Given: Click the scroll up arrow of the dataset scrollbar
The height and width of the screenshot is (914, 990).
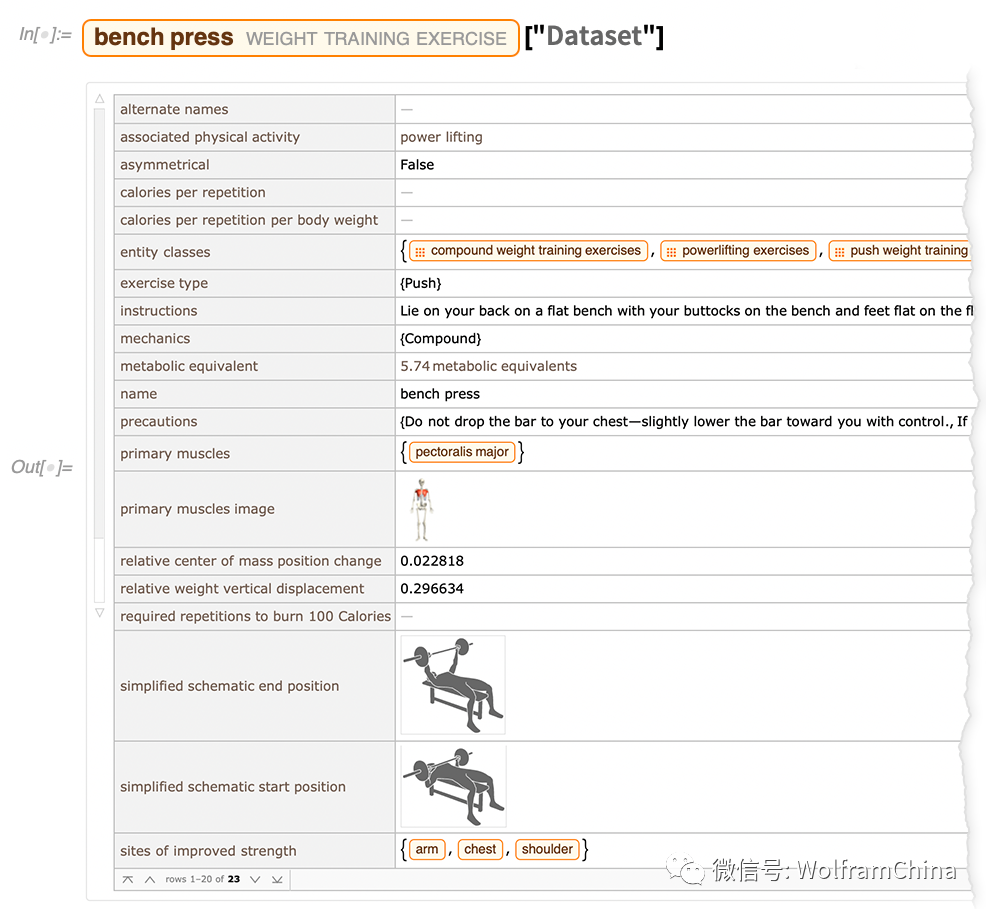Looking at the screenshot, I should [100, 99].
